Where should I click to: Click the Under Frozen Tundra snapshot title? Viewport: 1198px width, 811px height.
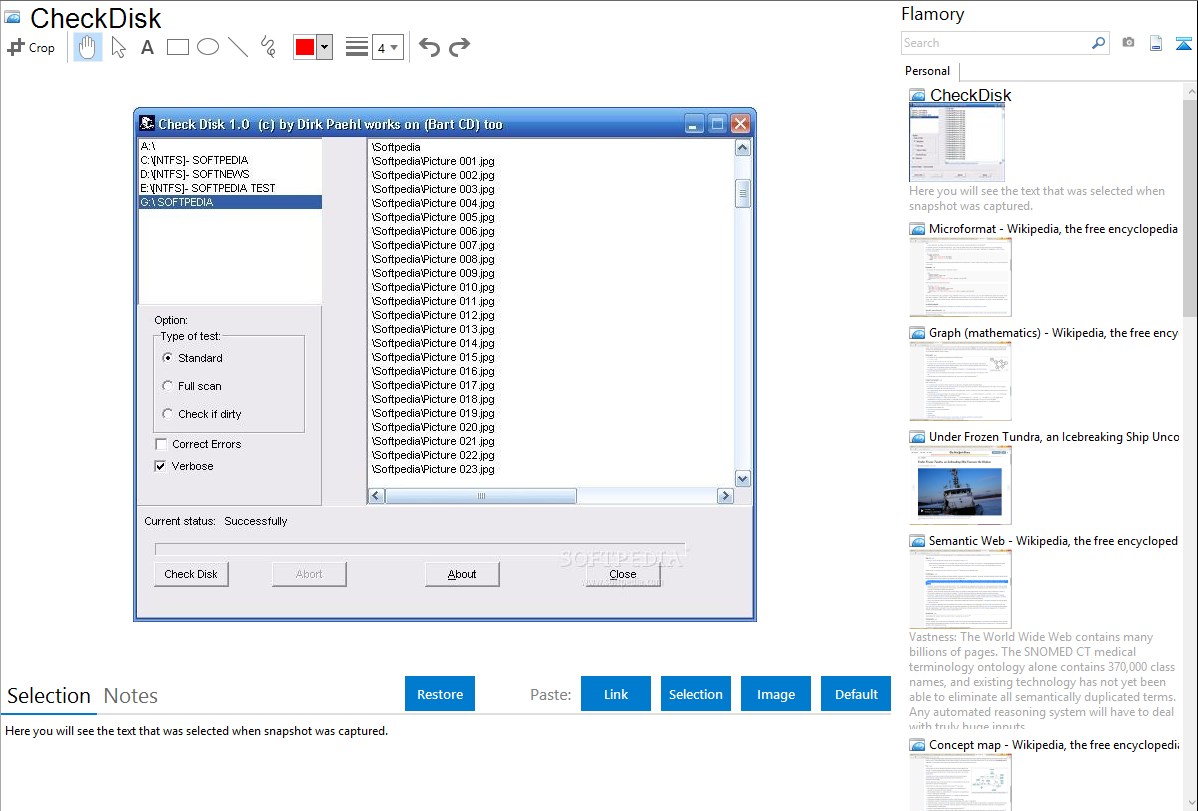pos(1054,436)
